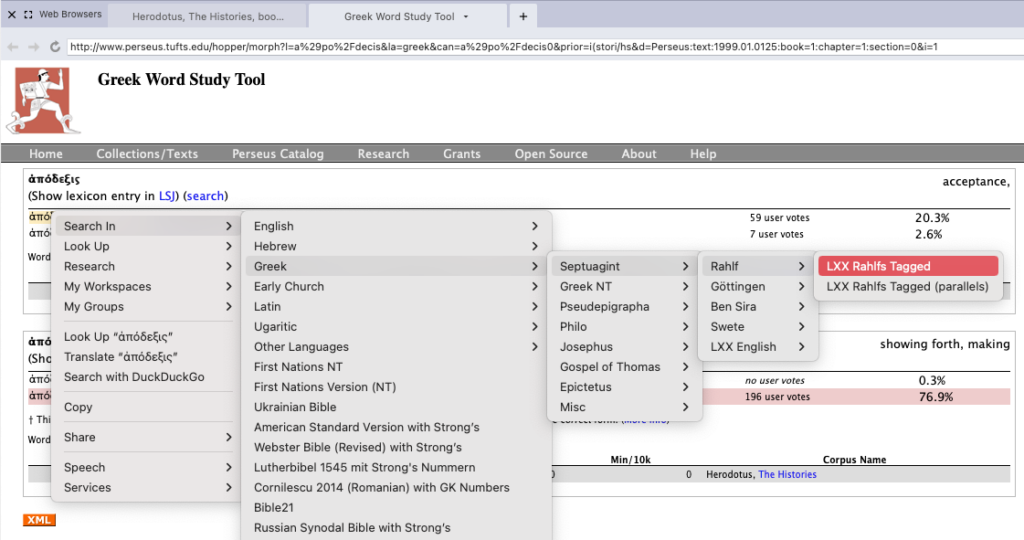Select LXX Rahlfs Tagged menu entry
This screenshot has height=540, width=1024.
pyautogui.click(x=908, y=266)
